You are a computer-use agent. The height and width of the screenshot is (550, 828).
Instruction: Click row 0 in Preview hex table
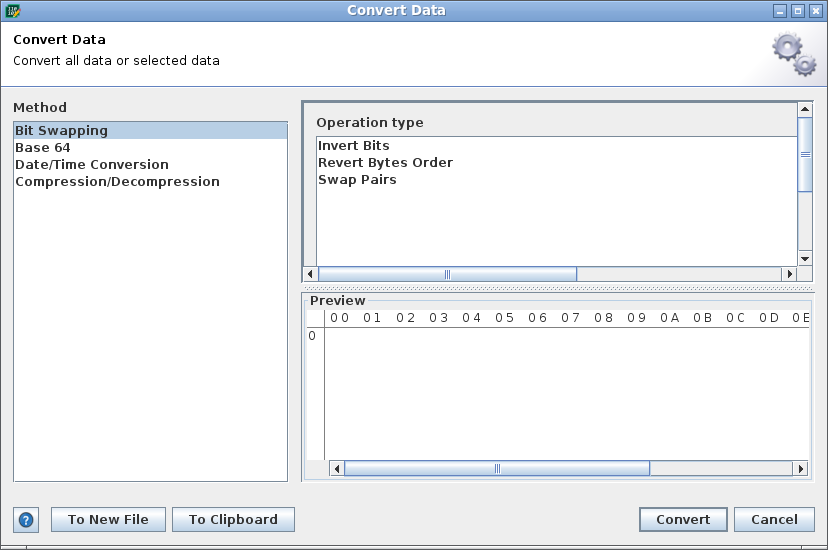tap(312, 336)
